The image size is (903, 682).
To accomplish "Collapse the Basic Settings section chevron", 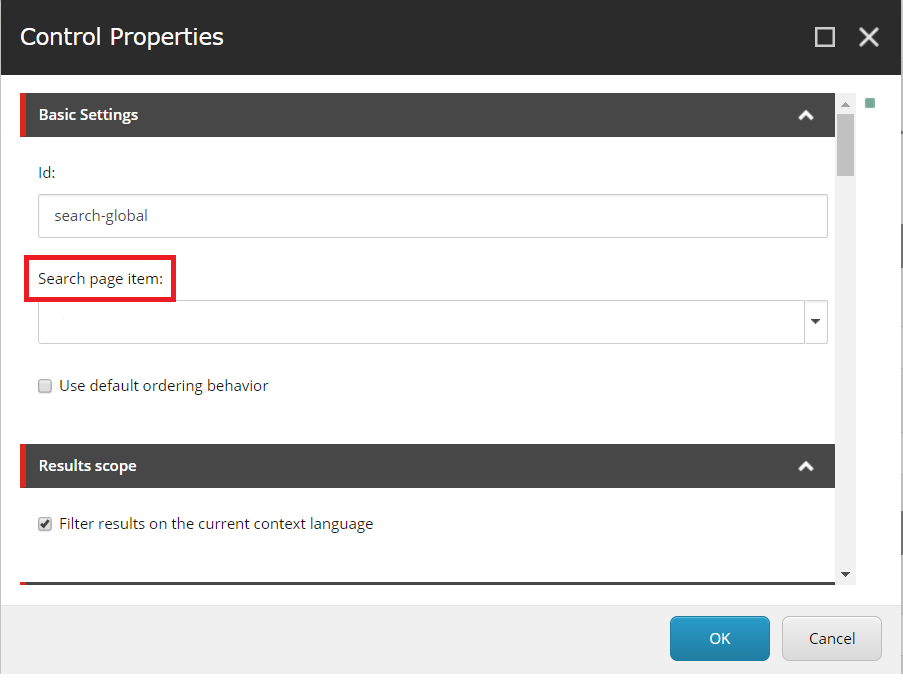I will coord(806,115).
